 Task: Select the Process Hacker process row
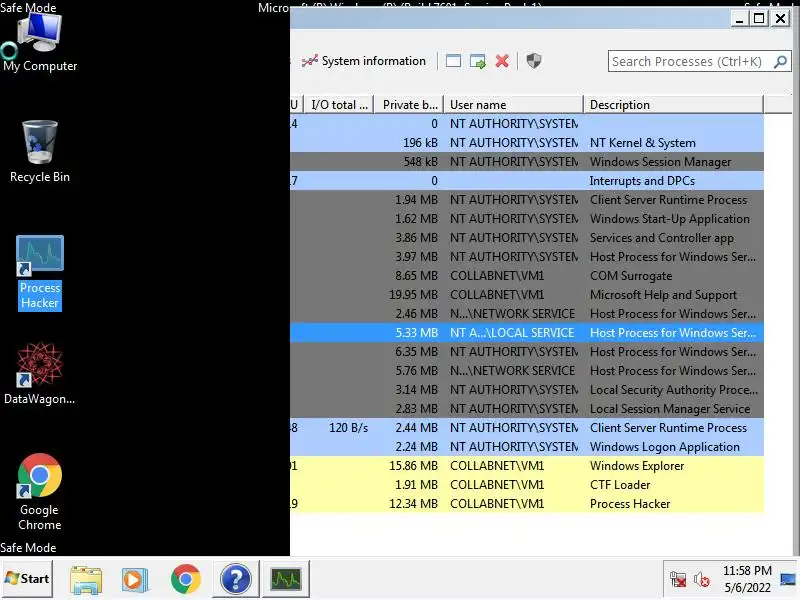coord(527,504)
